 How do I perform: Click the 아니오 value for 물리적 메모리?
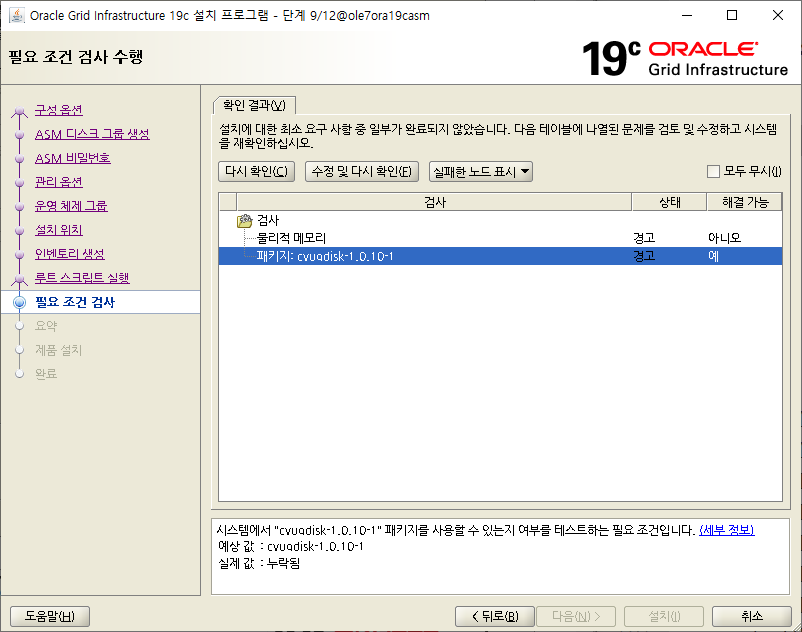[724, 238]
